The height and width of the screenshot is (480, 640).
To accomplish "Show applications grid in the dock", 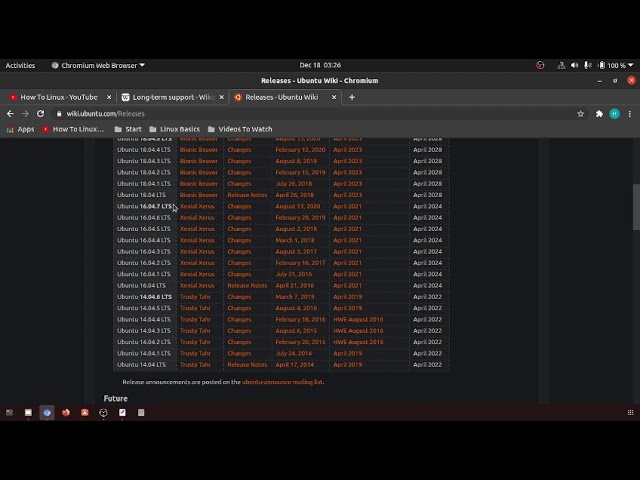I will [x=630, y=413].
